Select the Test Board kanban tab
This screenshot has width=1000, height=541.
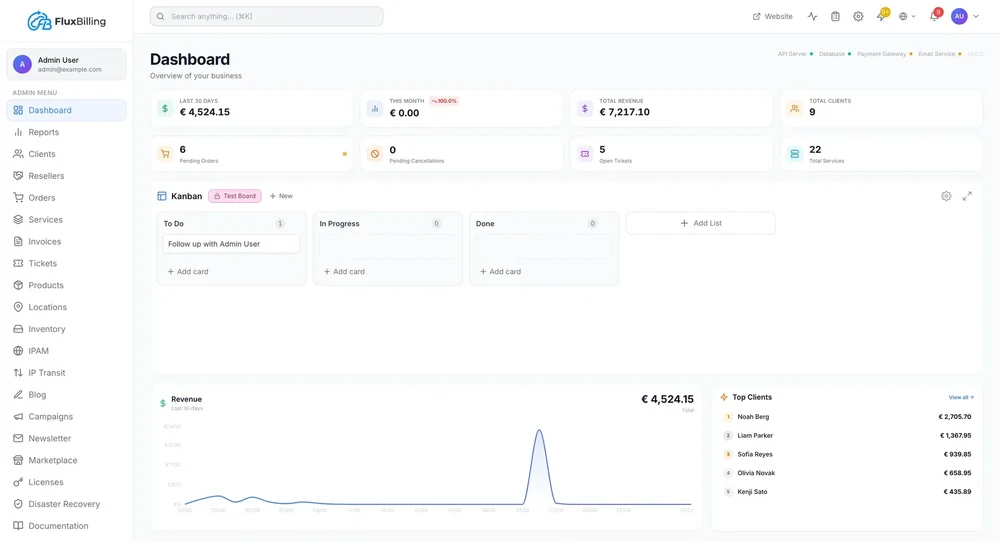click(235, 196)
